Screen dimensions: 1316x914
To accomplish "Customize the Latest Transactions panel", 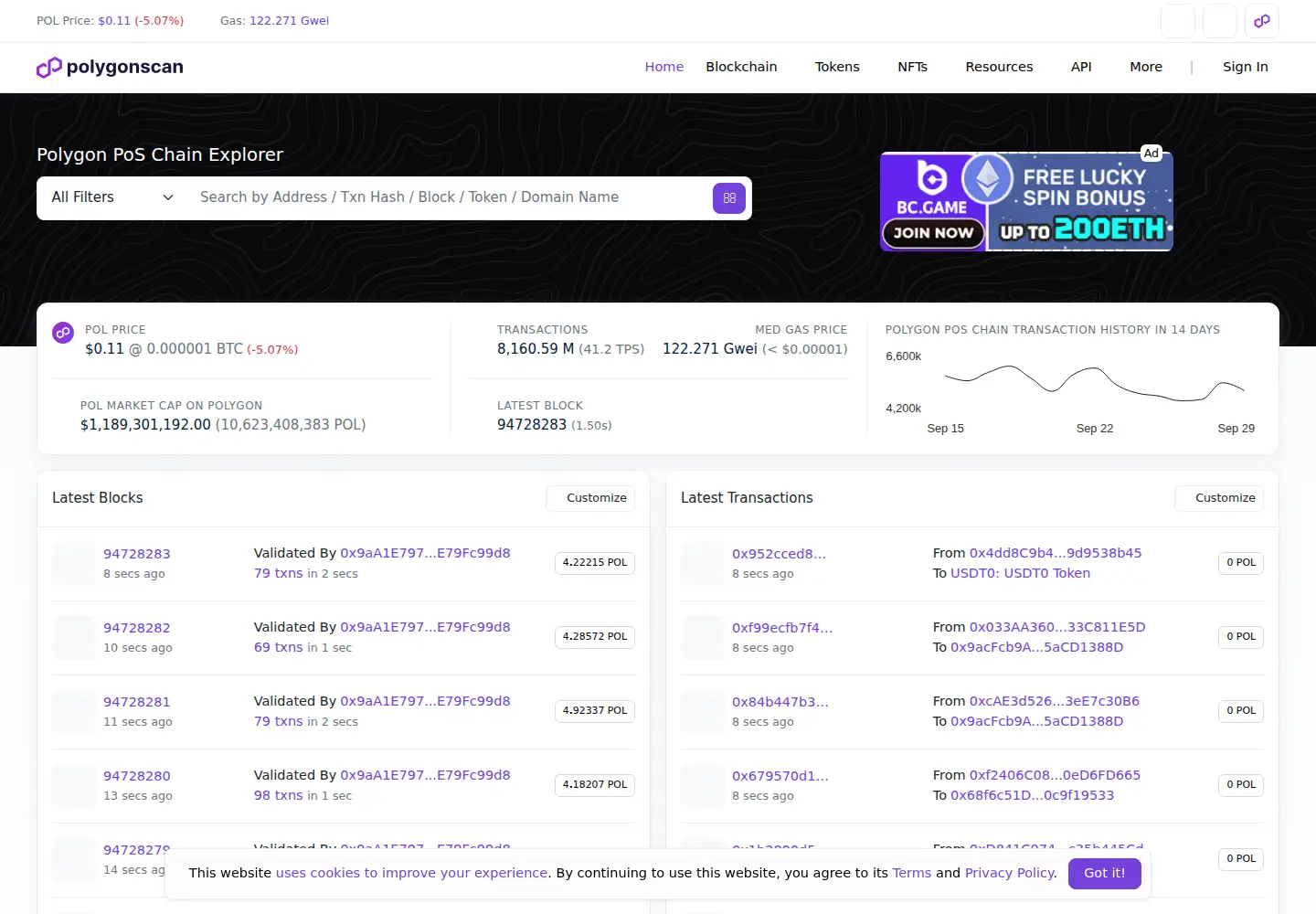I will pos(1219,498).
